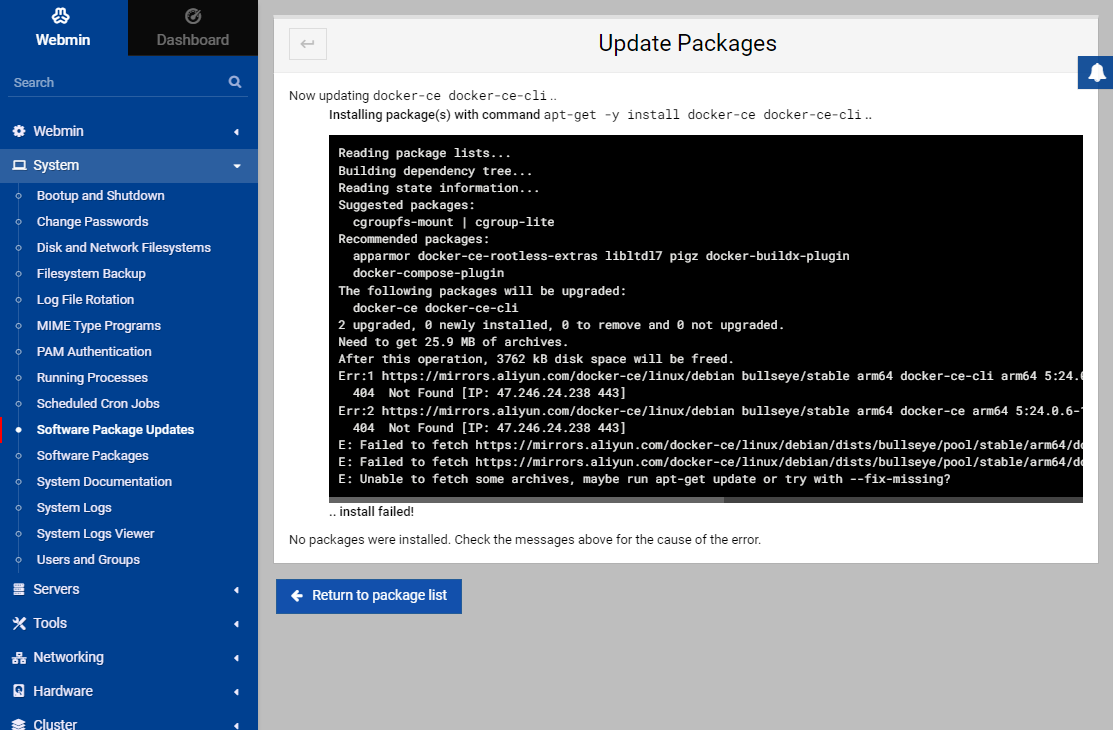Open Running Processes

point(92,378)
